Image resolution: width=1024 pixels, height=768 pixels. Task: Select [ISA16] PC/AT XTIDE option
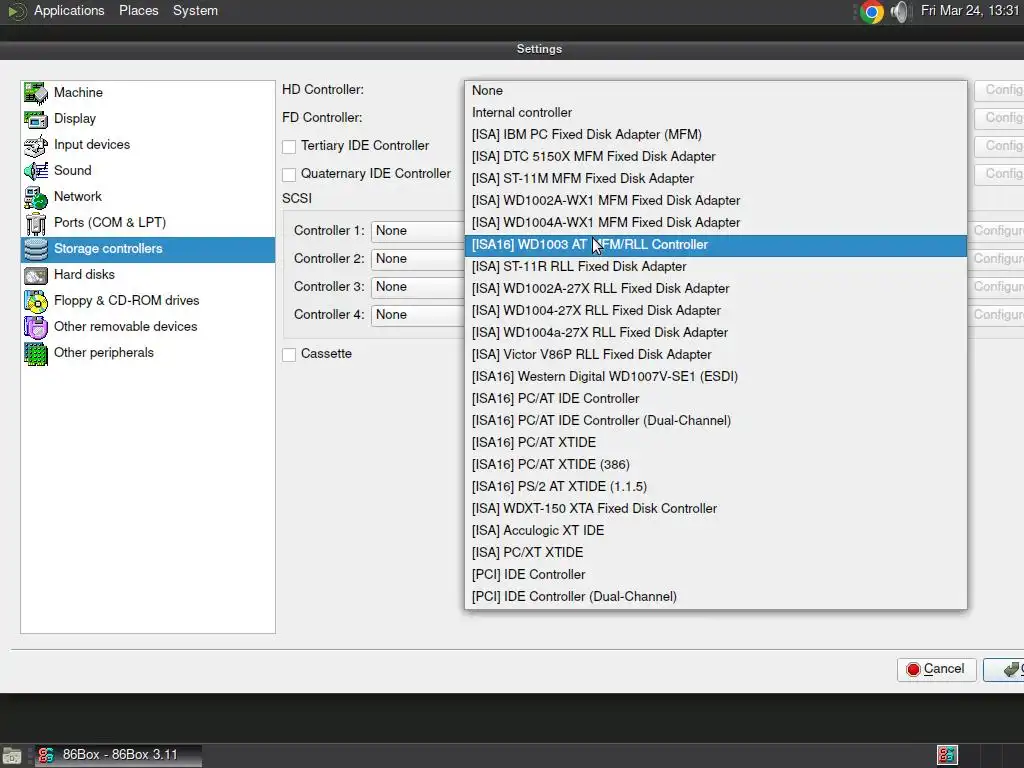coord(716,443)
